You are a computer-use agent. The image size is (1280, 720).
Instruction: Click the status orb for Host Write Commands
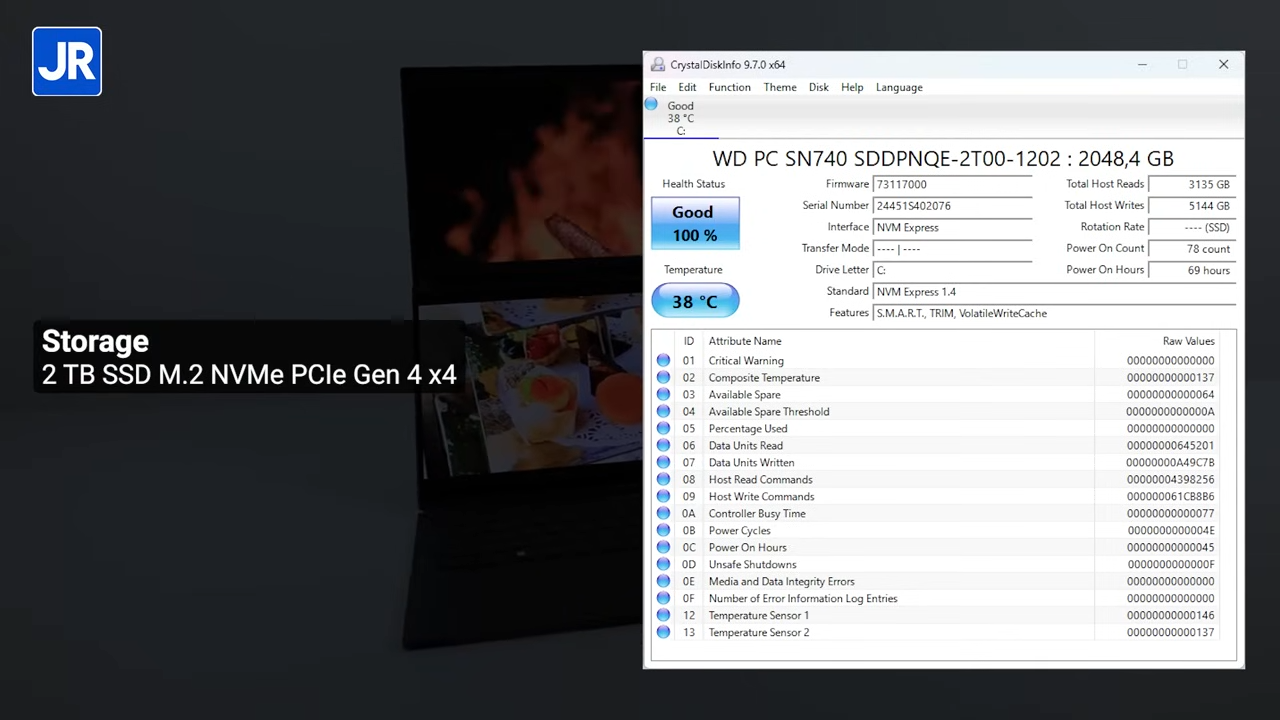663,497
